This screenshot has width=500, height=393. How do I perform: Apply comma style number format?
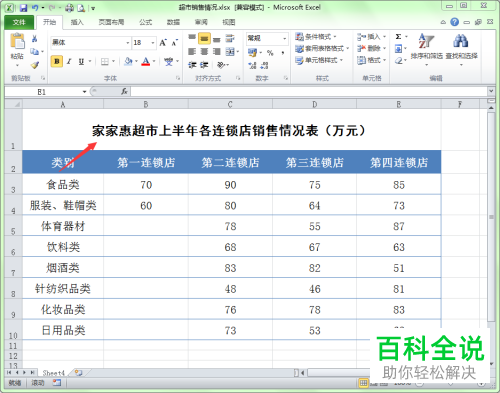click(x=283, y=53)
